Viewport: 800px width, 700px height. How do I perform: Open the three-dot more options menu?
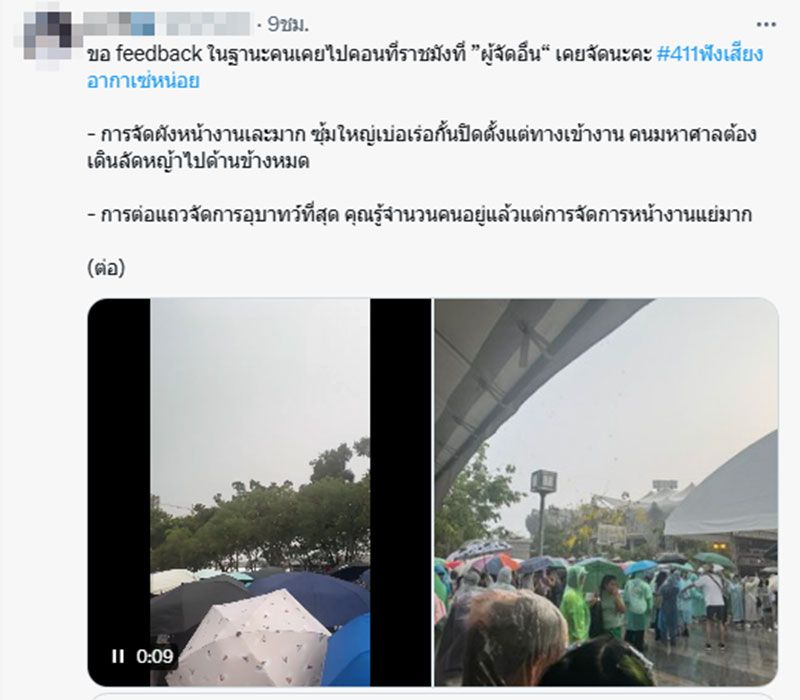pos(765,24)
